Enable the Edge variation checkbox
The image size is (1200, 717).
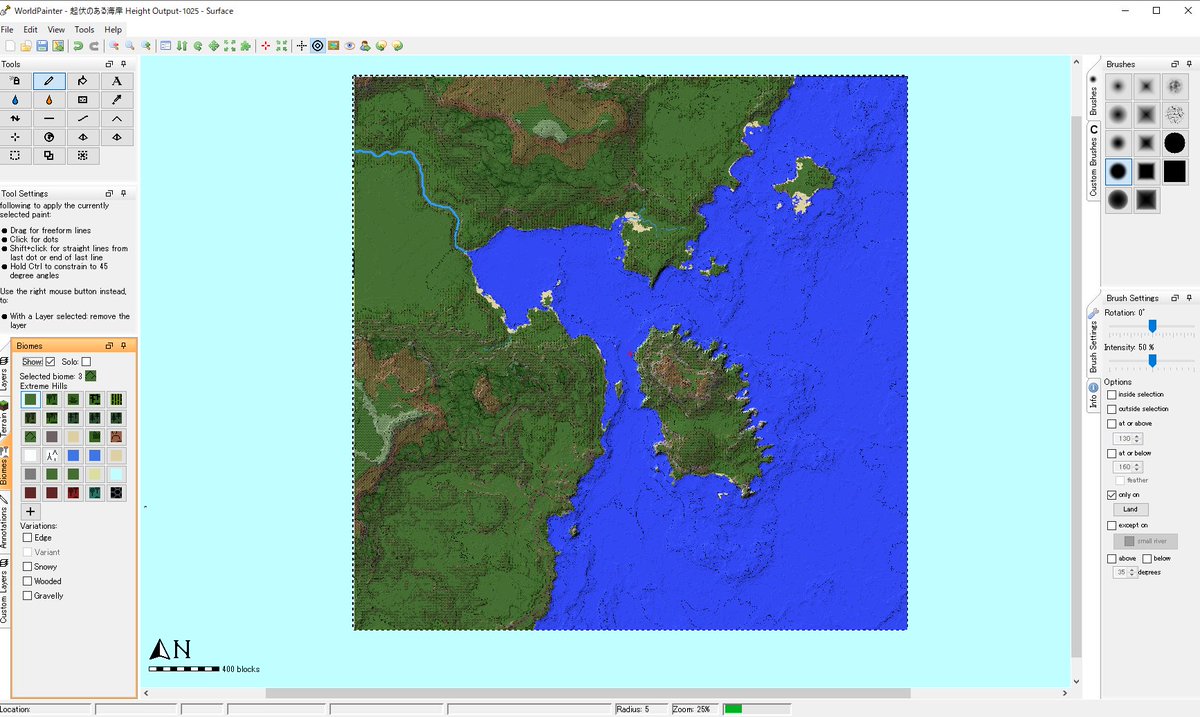click(27, 537)
